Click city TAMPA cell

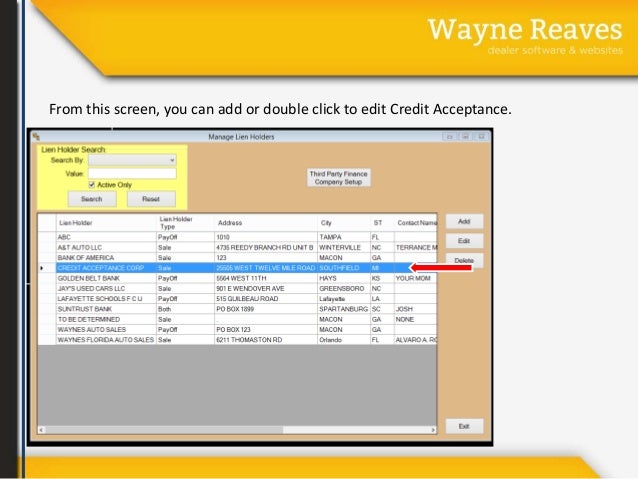(344, 237)
